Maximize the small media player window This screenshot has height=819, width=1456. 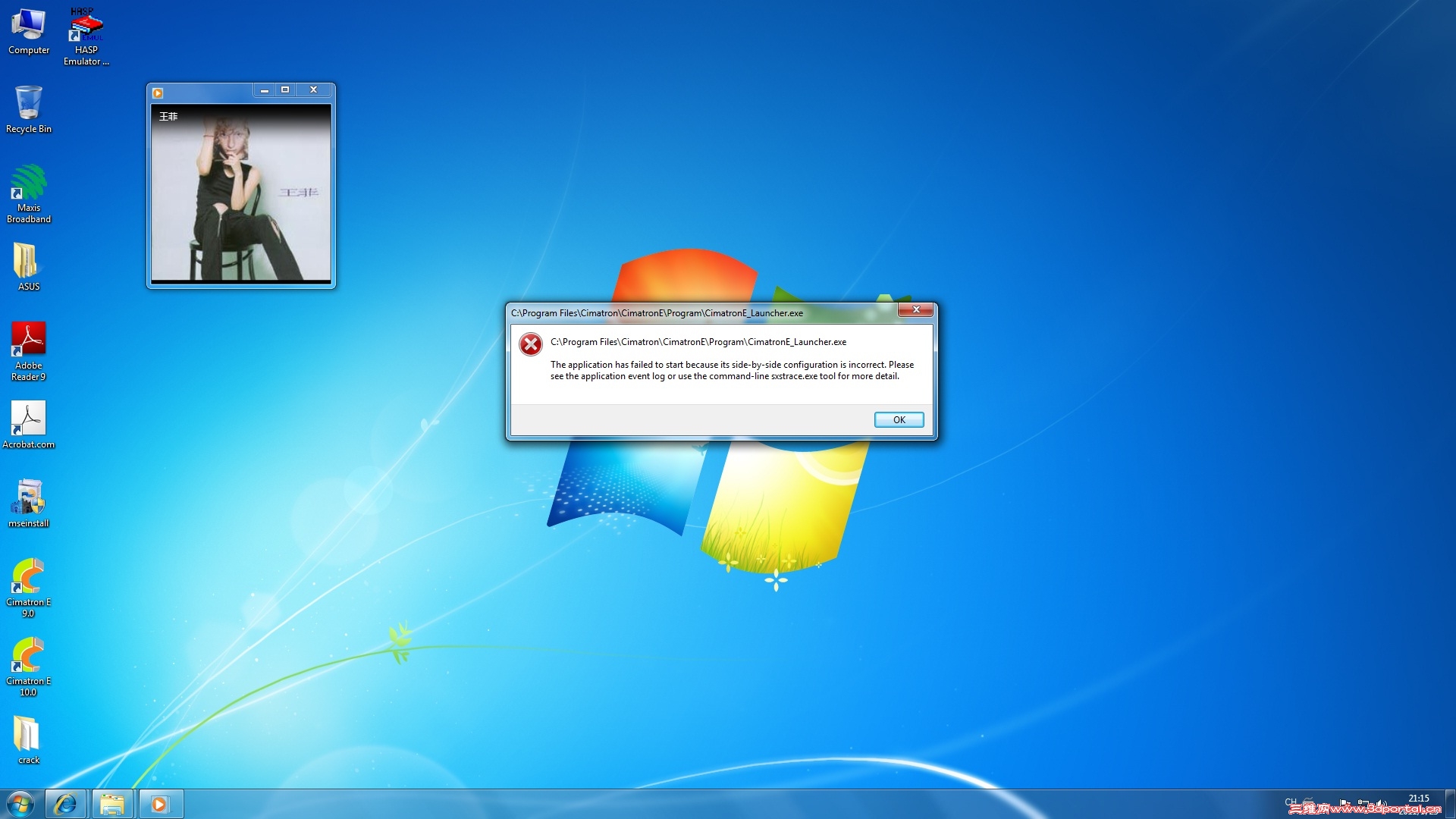285,89
